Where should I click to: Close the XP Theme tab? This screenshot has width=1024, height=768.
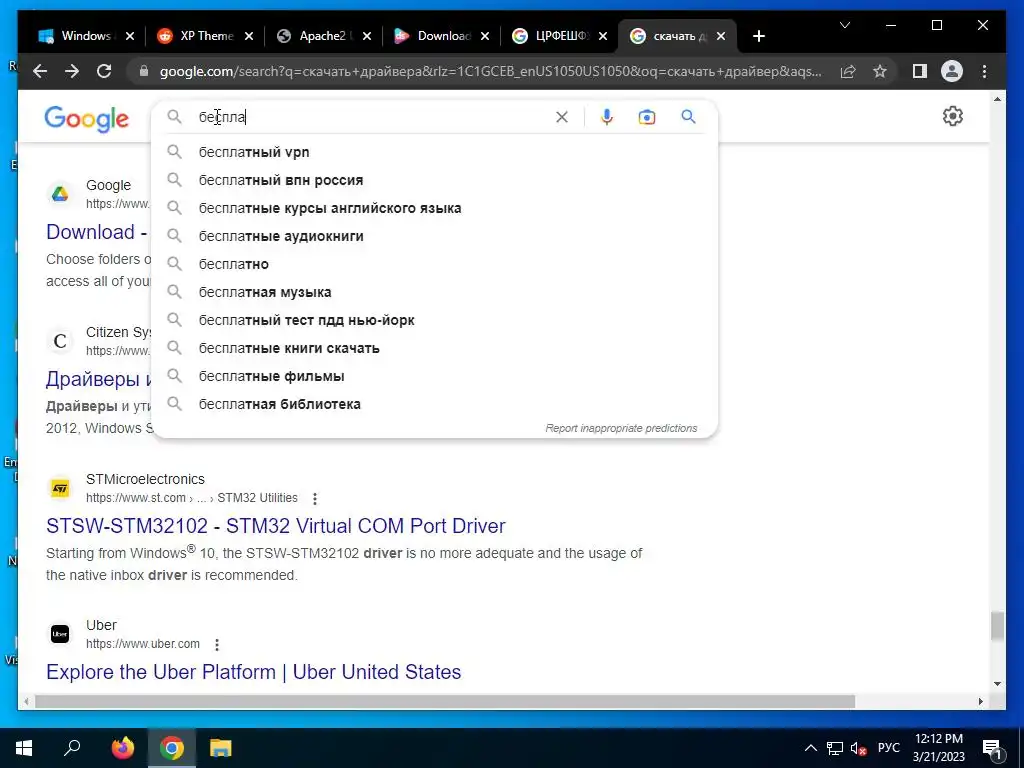click(x=248, y=37)
